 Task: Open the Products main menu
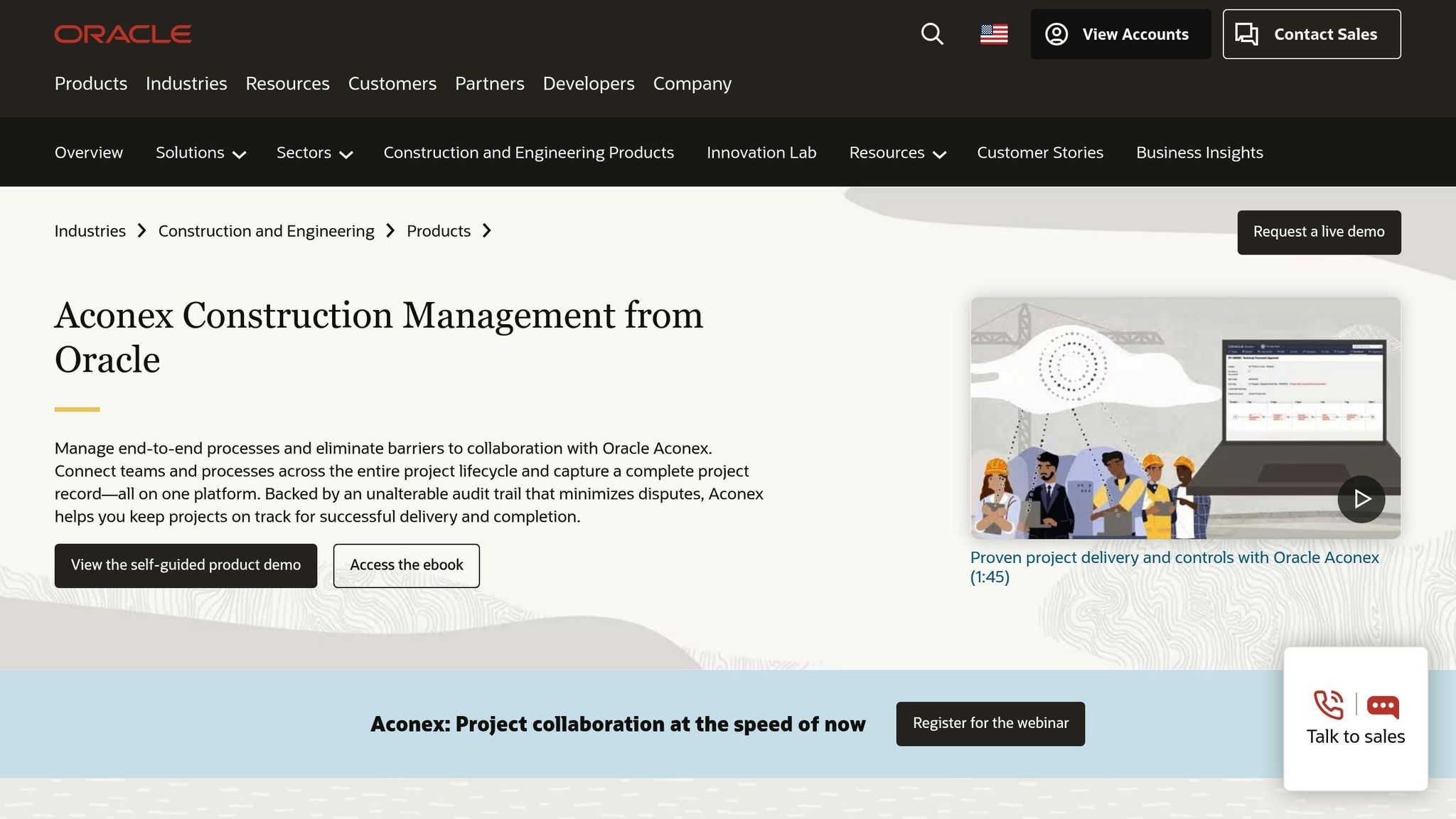click(91, 83)
